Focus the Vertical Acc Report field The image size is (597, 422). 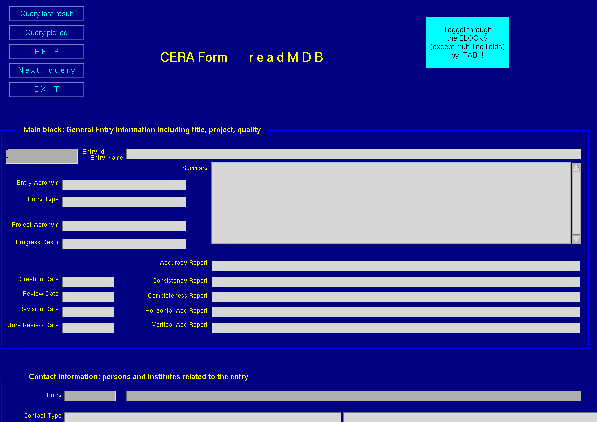[x=396, y=328]
